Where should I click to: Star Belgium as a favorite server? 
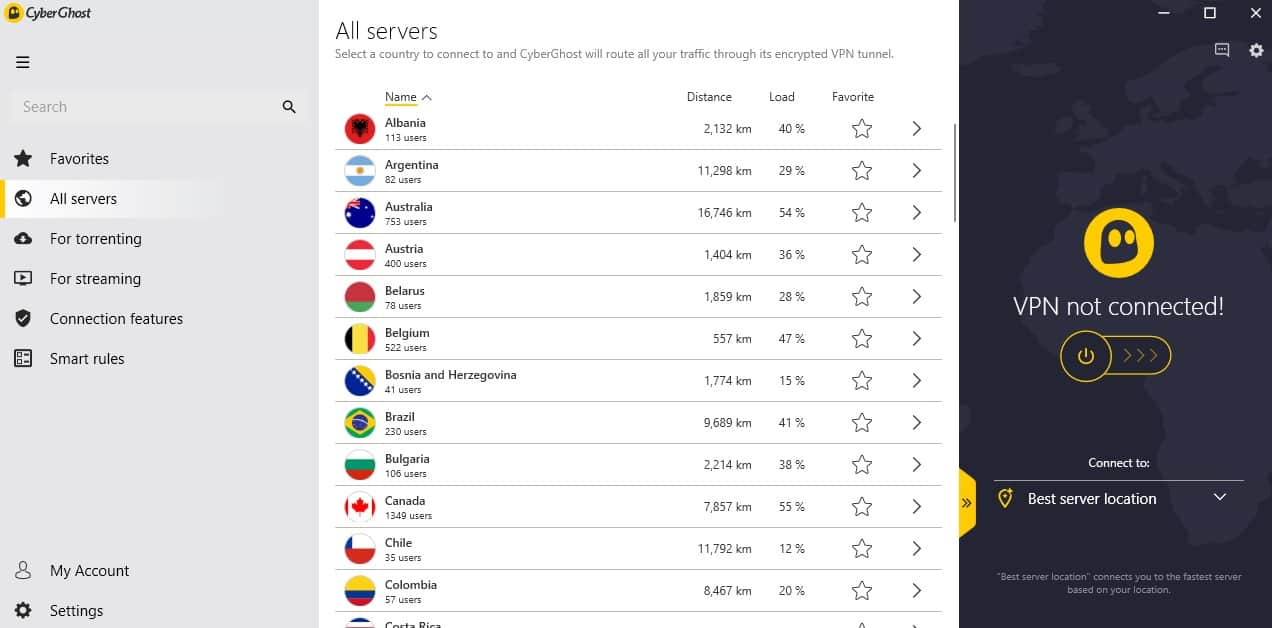click(x=862, y=339)
